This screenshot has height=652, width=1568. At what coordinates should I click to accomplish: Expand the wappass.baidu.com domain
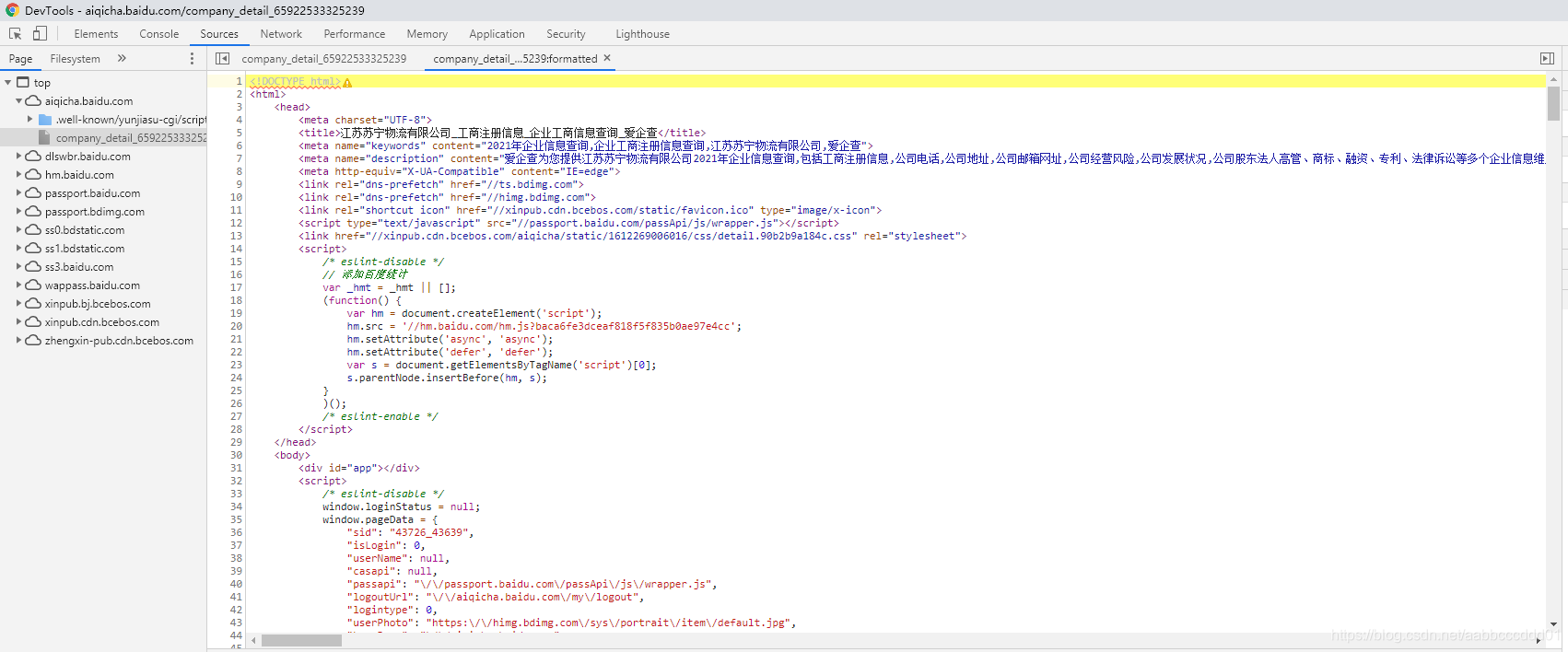pyautogui.click(x=18, y=285)
